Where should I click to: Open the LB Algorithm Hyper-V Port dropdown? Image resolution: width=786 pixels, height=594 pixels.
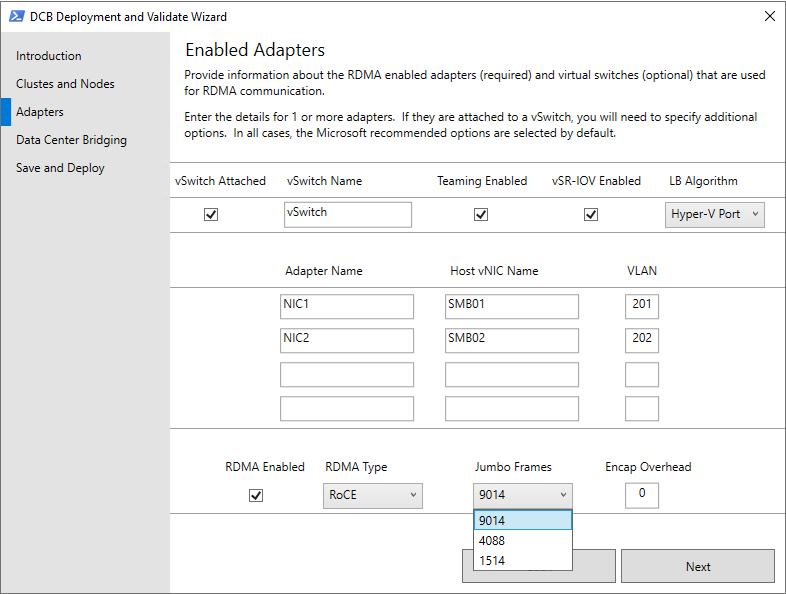(x=715, y=214)
